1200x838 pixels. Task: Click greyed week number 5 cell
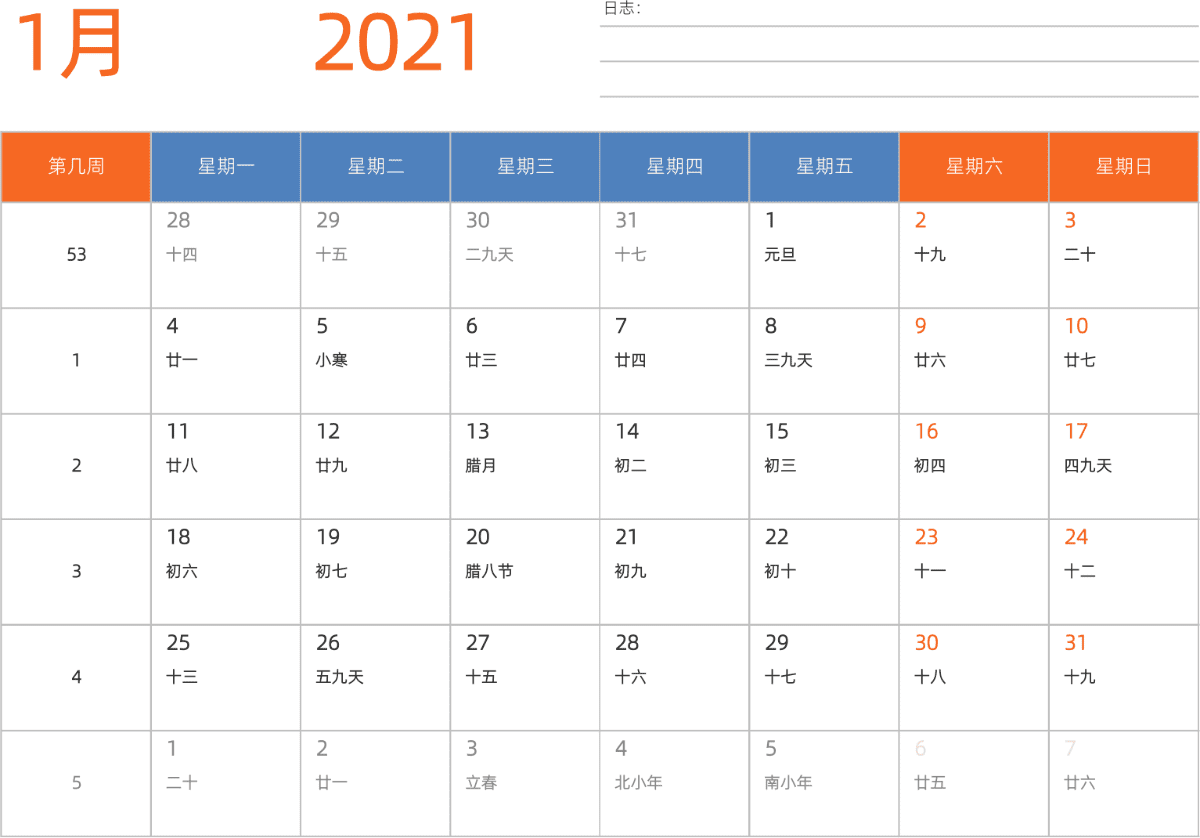[x=76, y=783]
